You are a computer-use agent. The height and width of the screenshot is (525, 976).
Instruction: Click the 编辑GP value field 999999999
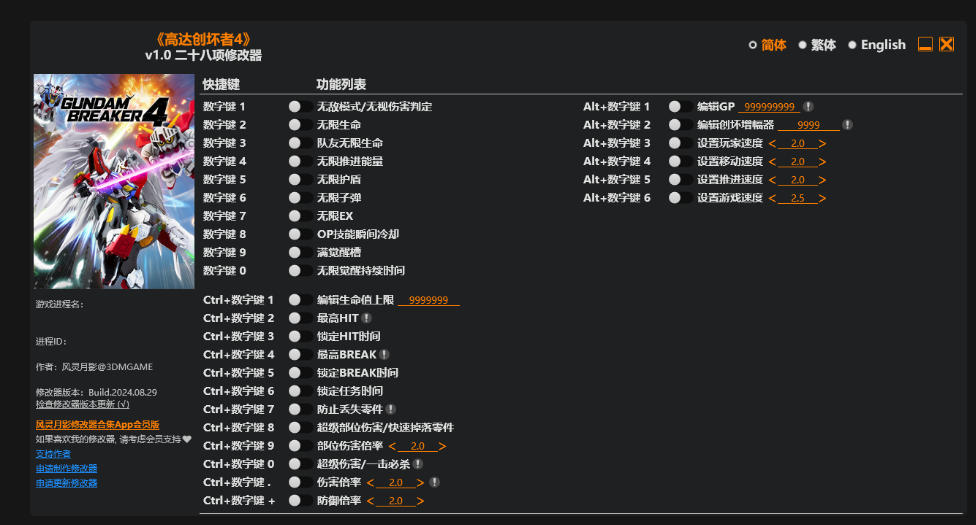(769, 106)
